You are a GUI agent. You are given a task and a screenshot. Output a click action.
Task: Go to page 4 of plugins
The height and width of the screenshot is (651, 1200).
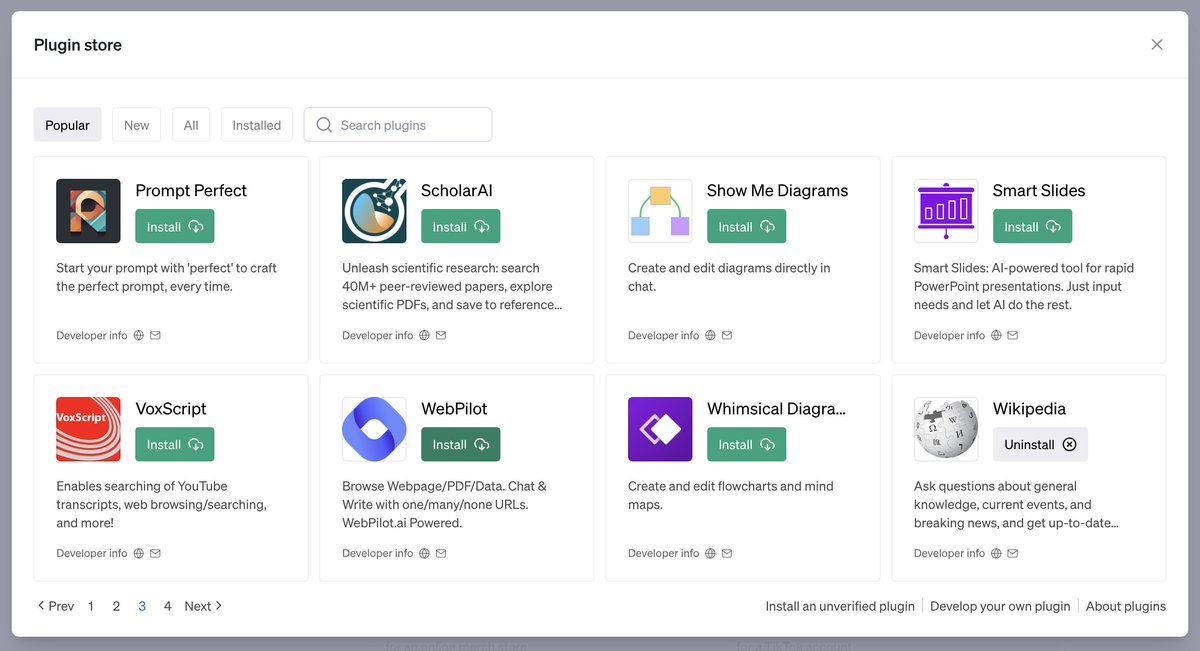tap(167, 606)
